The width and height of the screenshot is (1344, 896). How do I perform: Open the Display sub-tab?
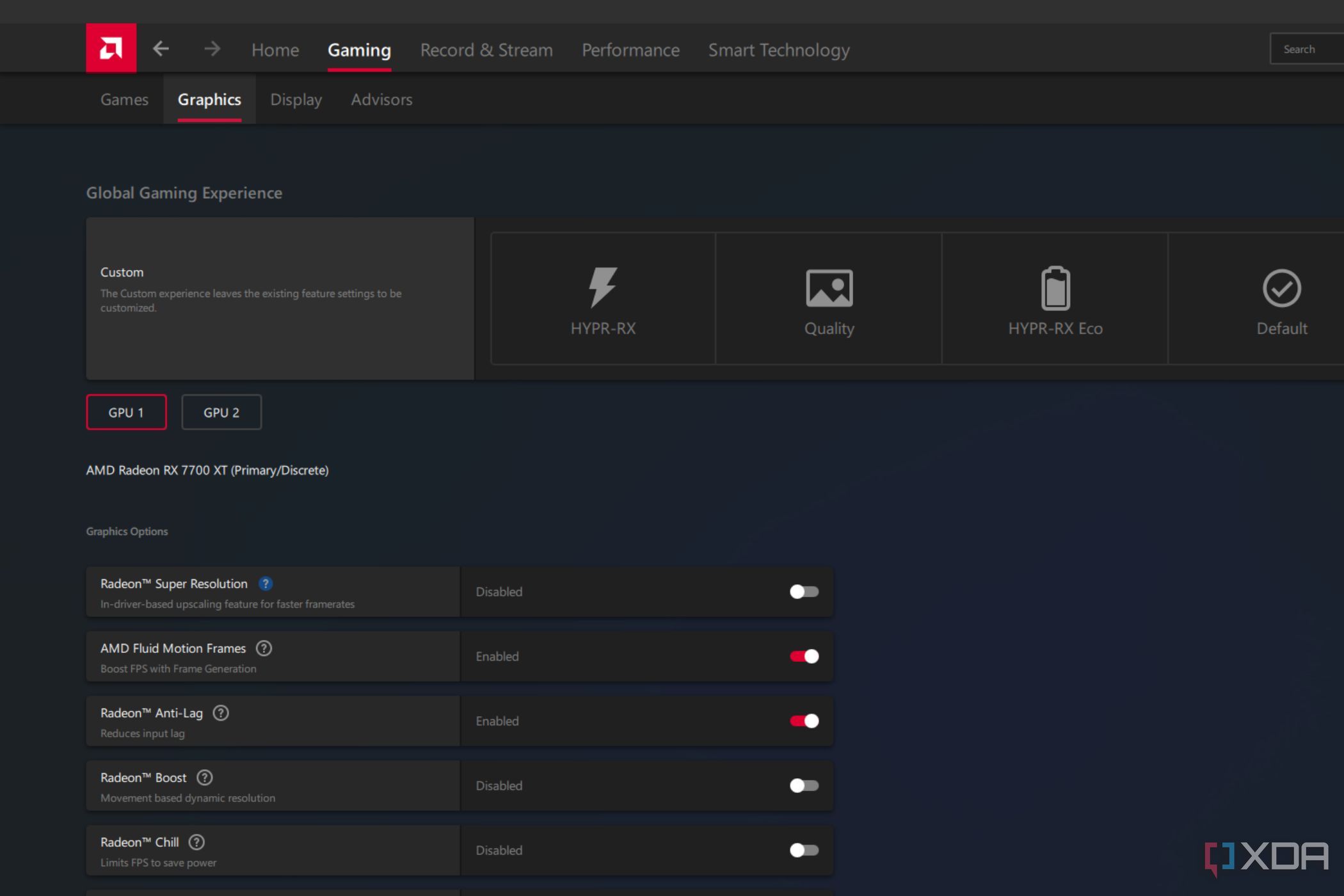tap(296, 100)
